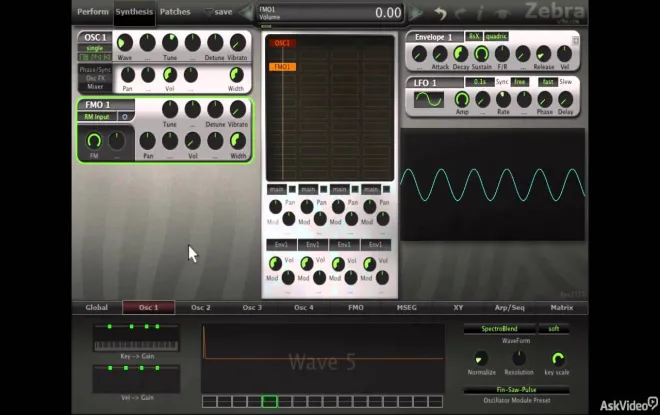This screenshot has width=660, height=415.
Task: Open the Fin-Saw-Pulse oscillator preset dropdown
Action: (516, 390)
